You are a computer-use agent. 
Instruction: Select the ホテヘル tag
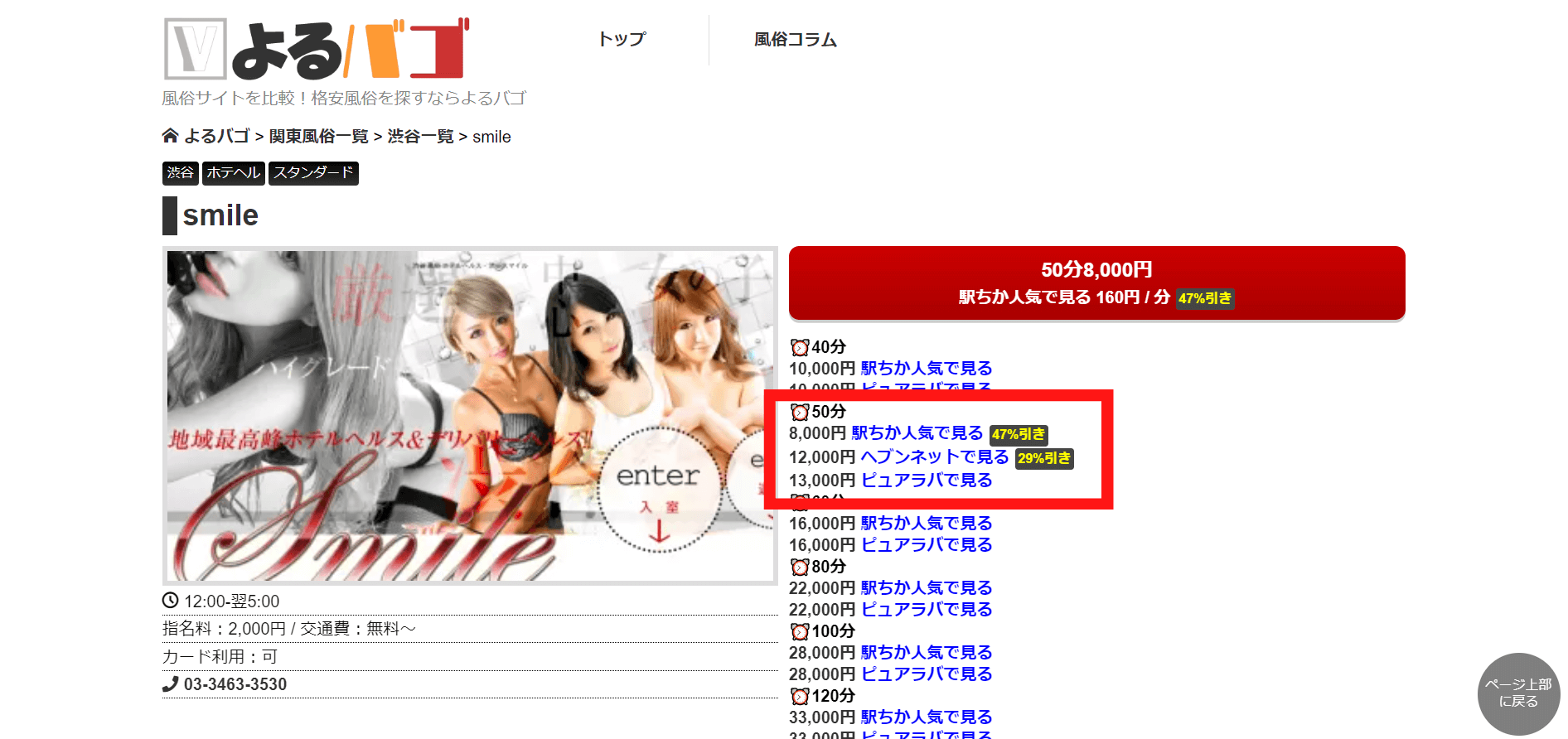(233, 172)
